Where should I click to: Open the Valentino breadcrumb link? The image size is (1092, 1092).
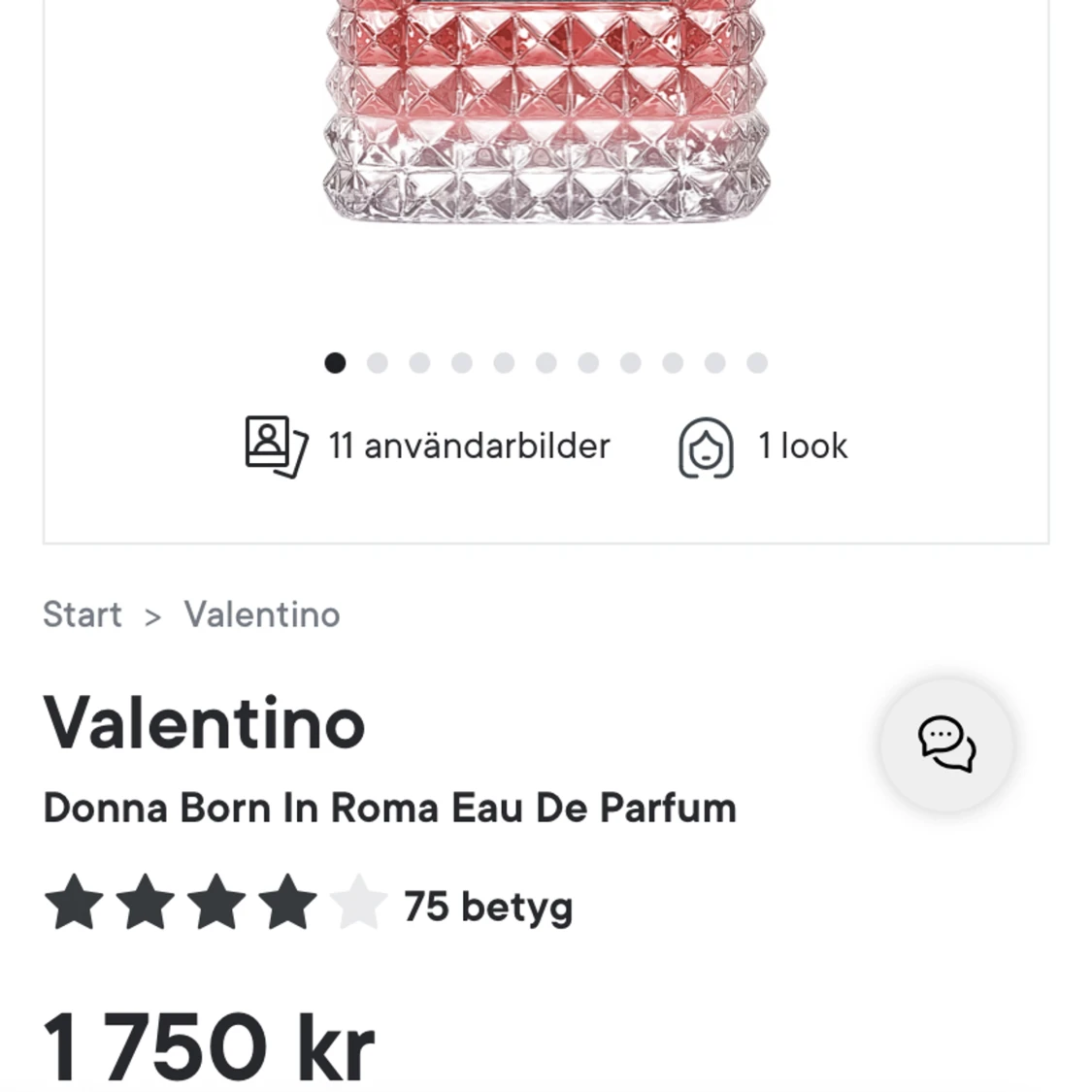click(x=262, y=615)
